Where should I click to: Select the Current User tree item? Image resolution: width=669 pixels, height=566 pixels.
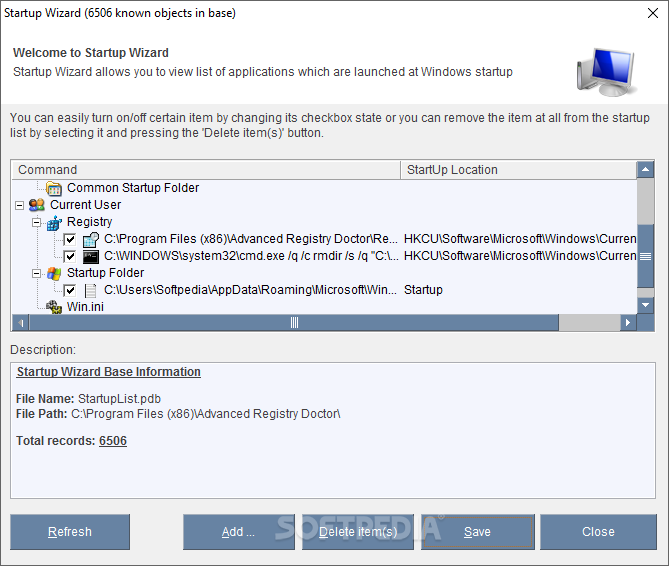pyautogui.click(x=85, y=205)
